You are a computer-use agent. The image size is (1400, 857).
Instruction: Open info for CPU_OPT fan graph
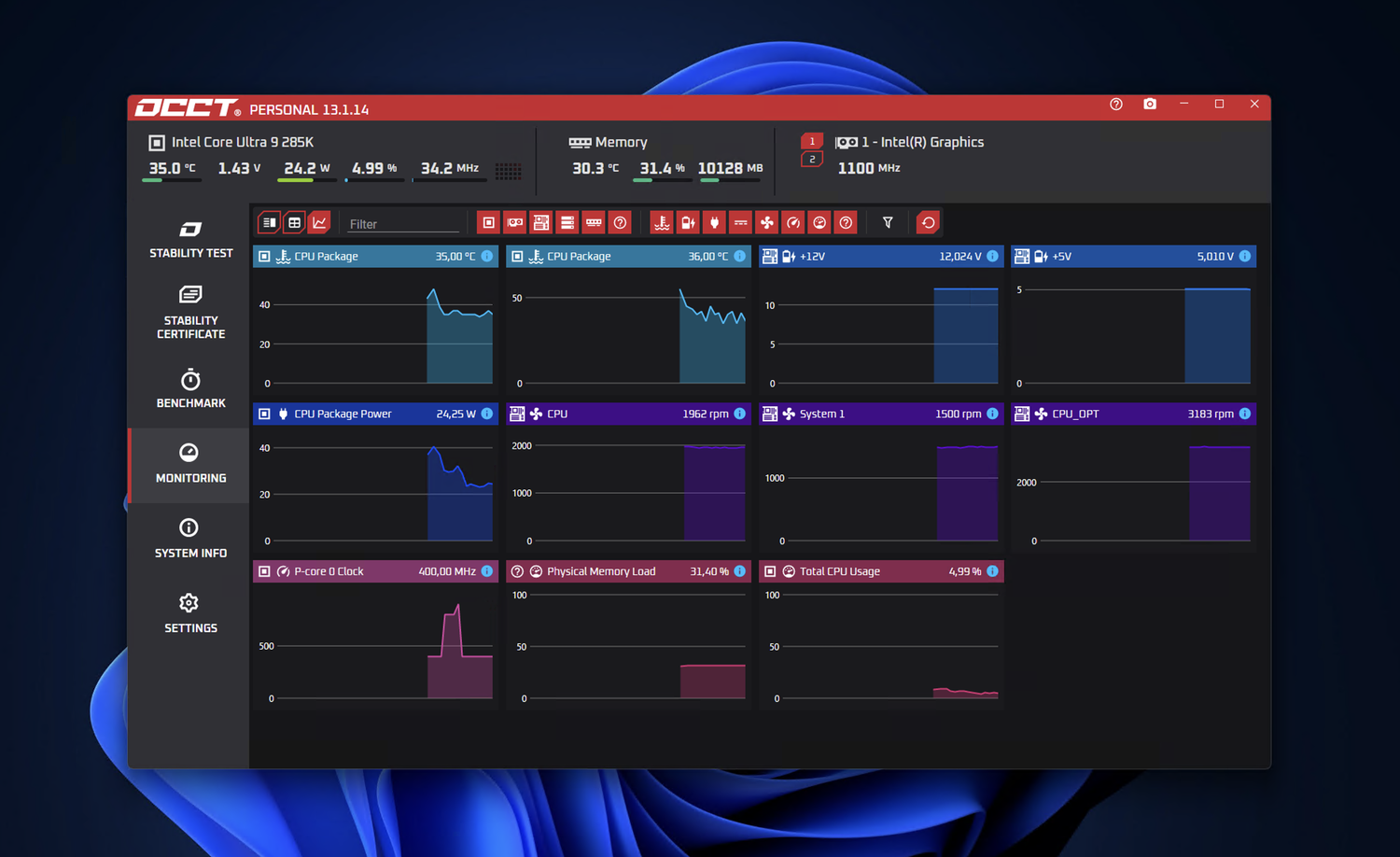1244,414
